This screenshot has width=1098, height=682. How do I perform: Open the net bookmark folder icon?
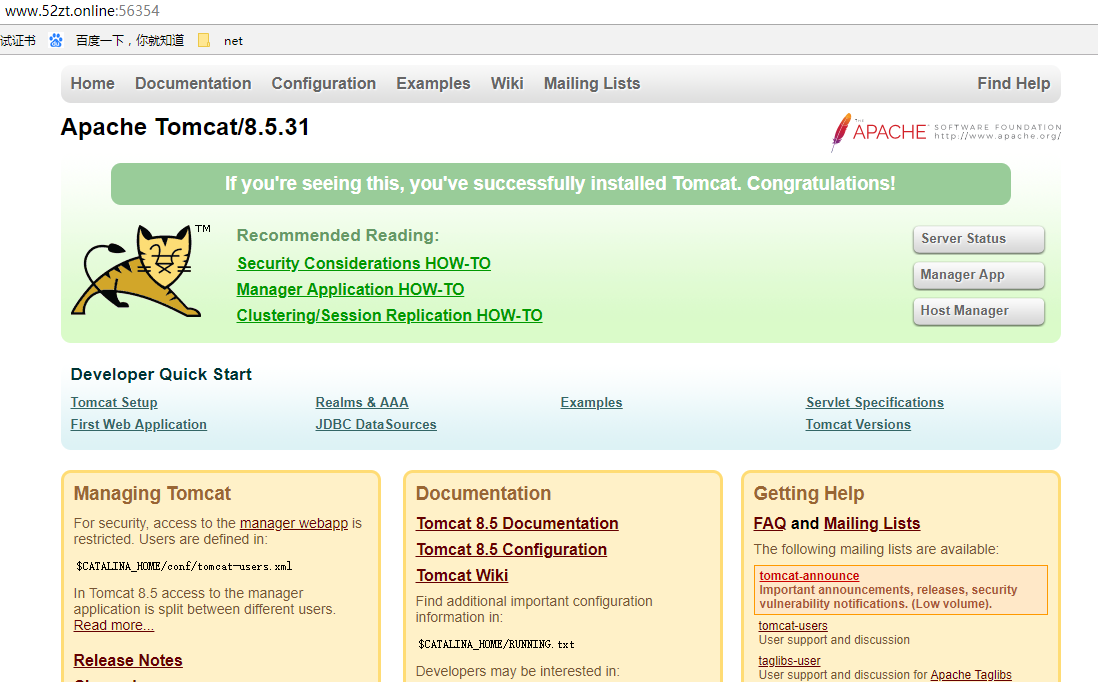point(204,41)
